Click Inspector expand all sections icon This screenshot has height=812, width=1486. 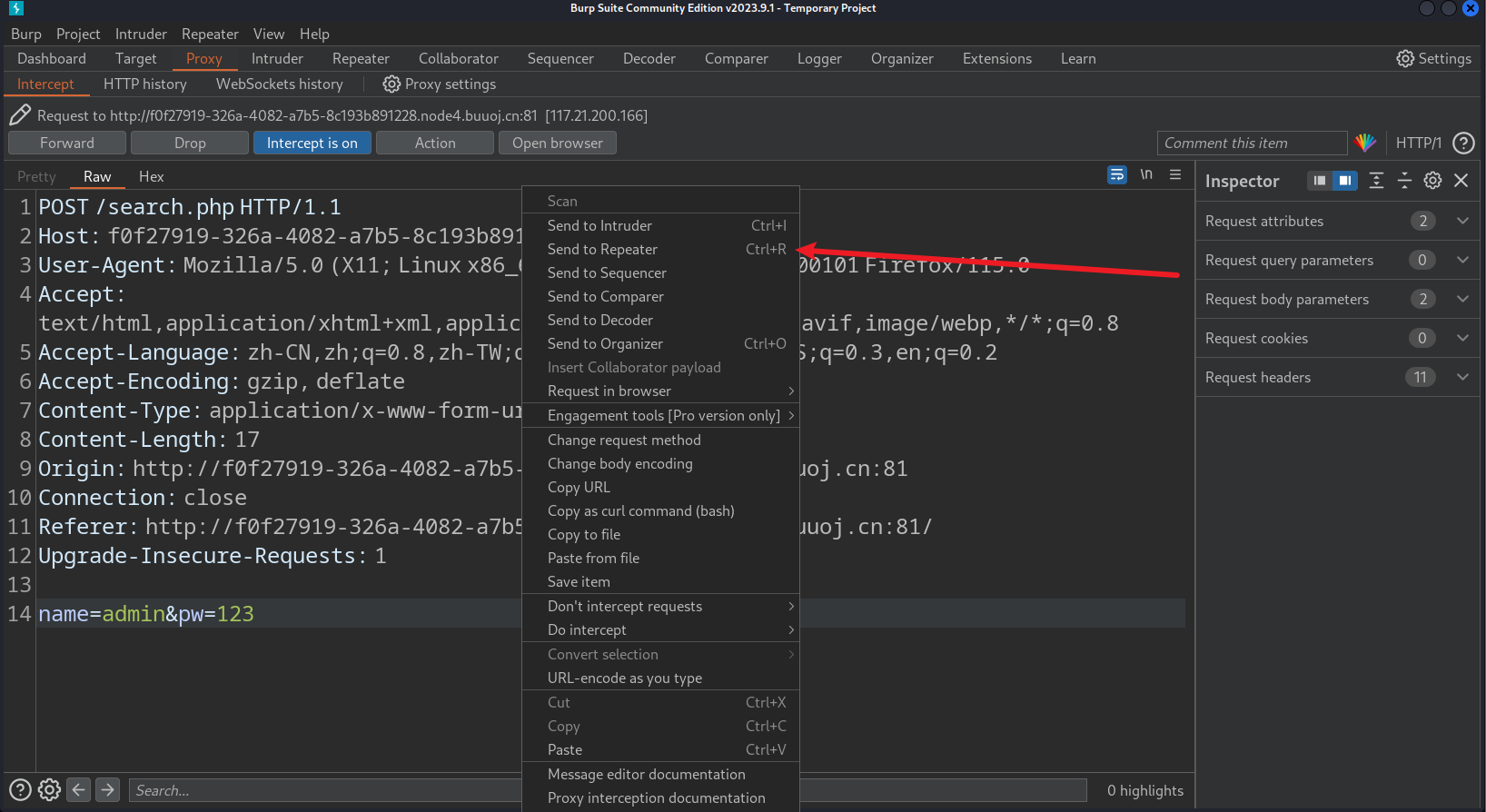pyautogui.click(x=1376, y=181)
